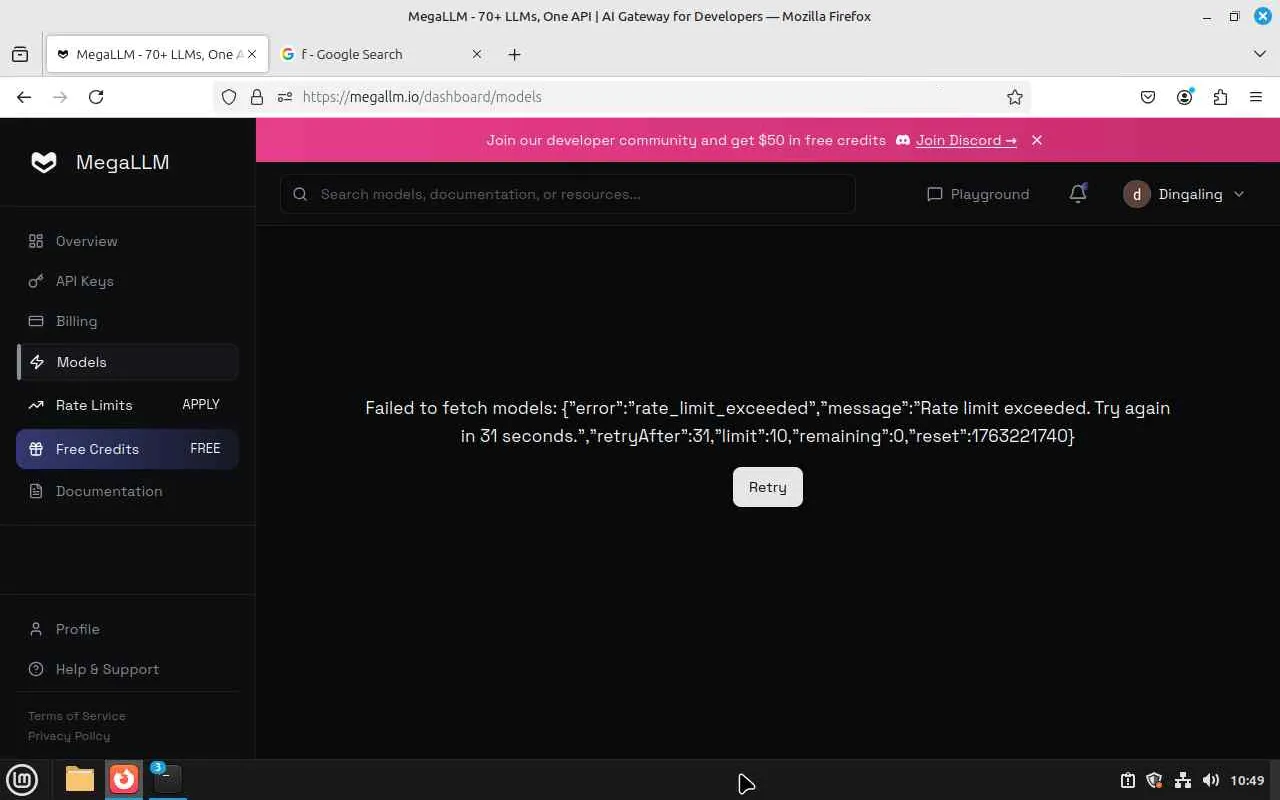Screen dimensions: 1280x800
Task: Follow the Join Discord link
Action: [x=966, y=140]
